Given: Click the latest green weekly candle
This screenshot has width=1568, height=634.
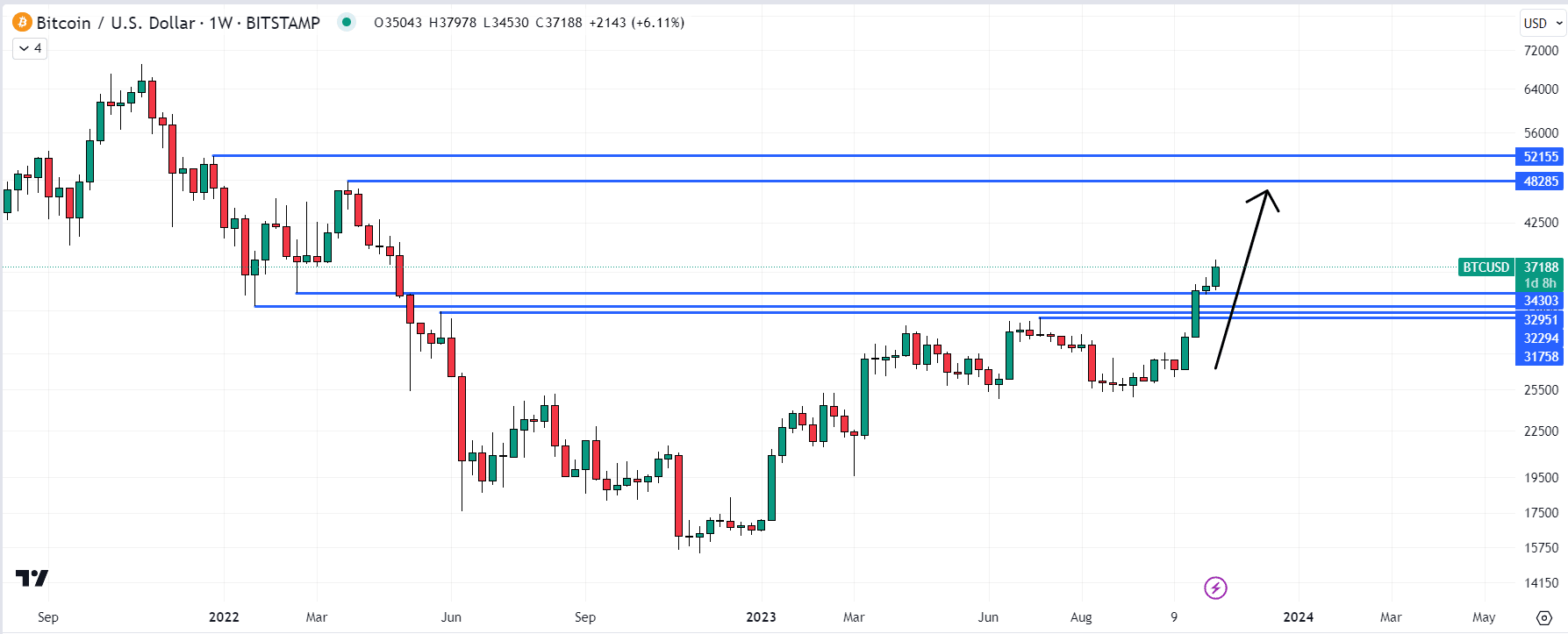Looking at the screenshot, I should tap(1216, 274).
